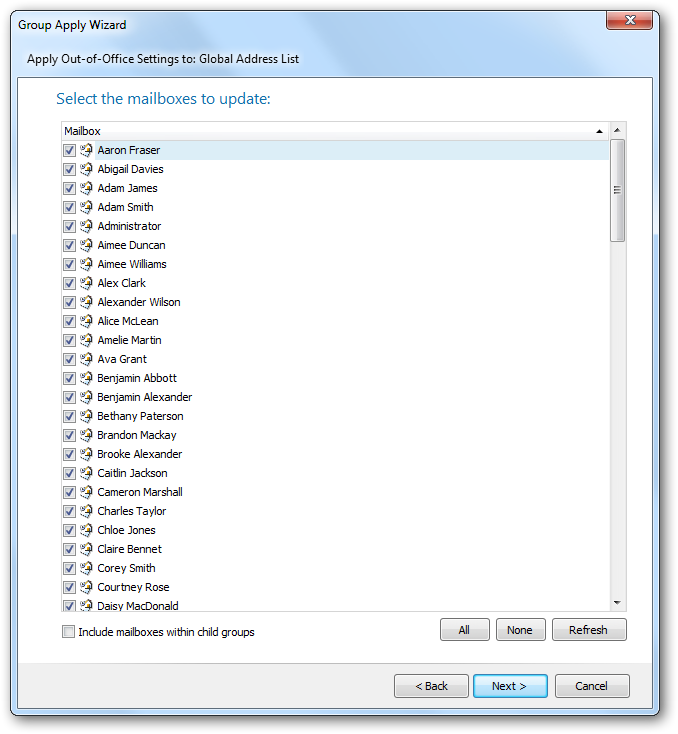Select the Brooke Alexander row
This screenshot has height=734, width=678.
(335, 454)
